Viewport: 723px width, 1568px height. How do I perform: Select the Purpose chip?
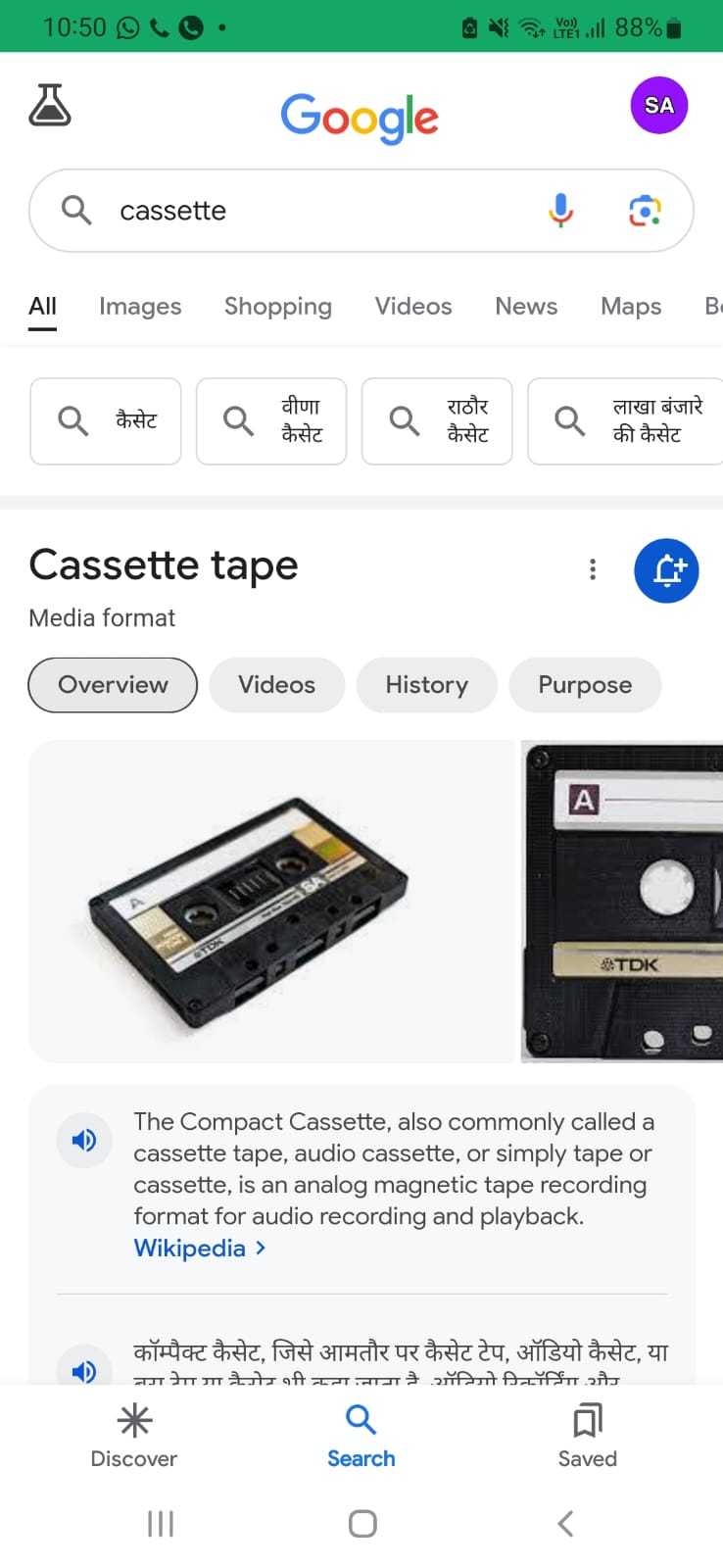click(x=585, y=685)
